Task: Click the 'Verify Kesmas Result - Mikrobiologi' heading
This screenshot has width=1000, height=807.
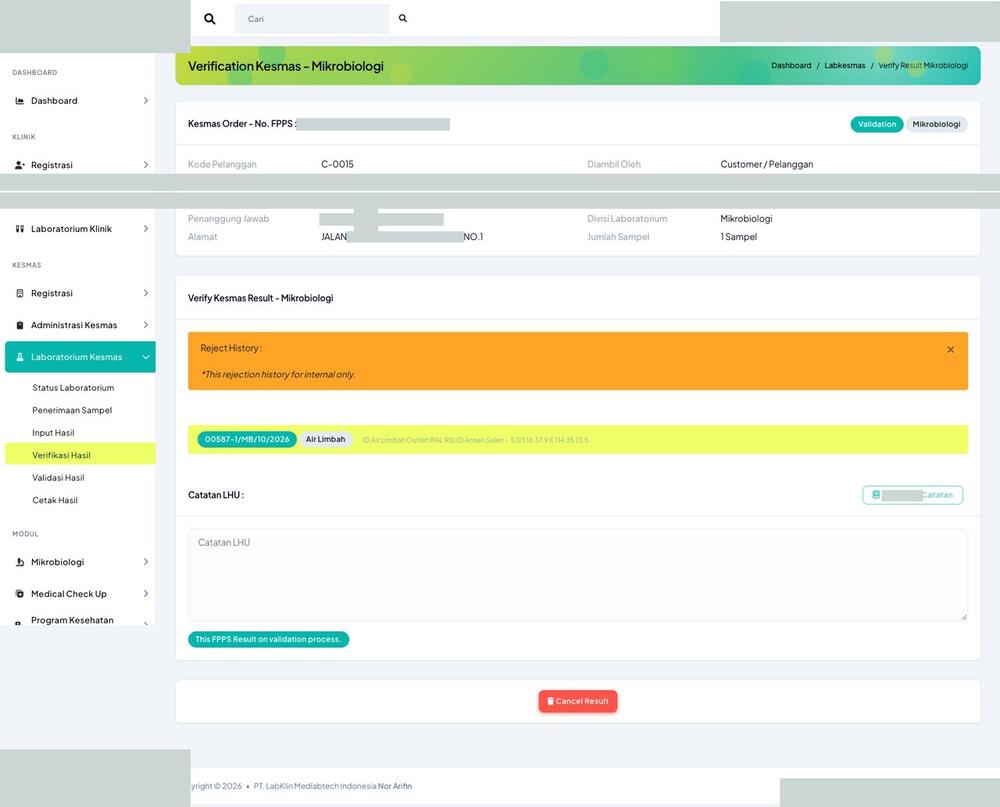Action: coord(260,298)
